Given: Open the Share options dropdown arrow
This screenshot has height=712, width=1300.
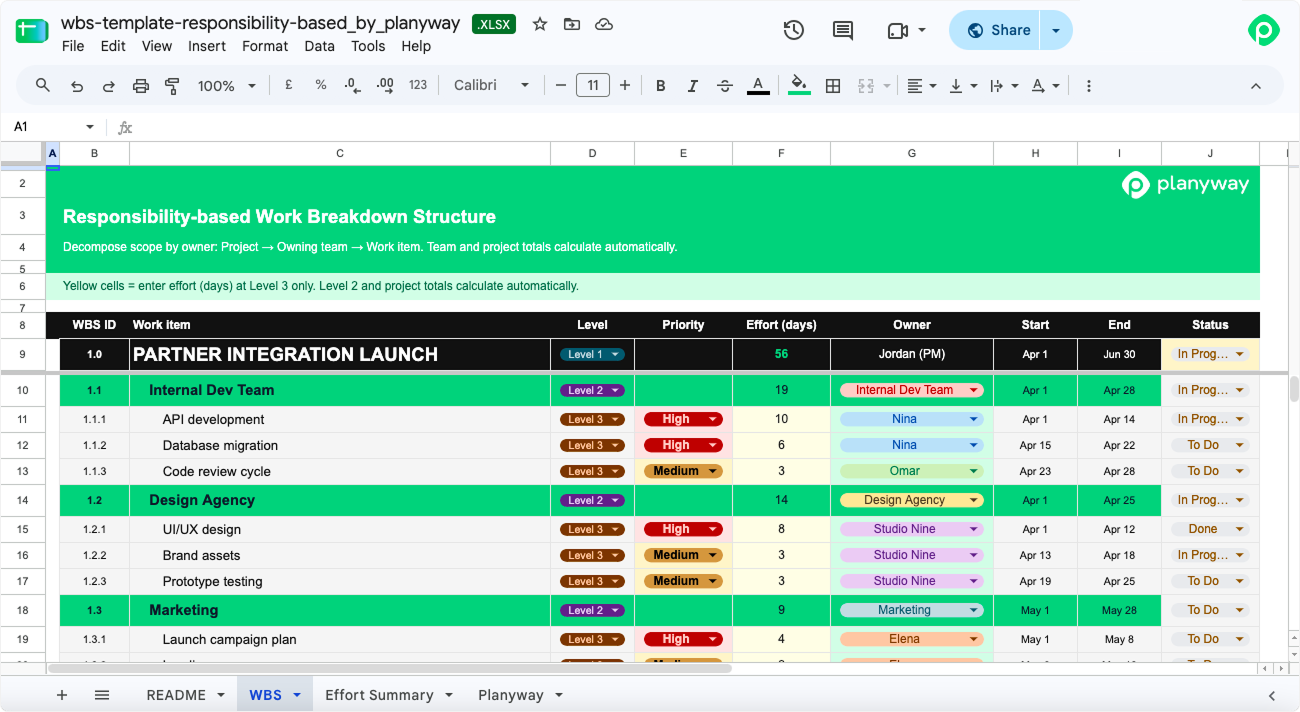Looking at the screenshot, I should pyautogui.click(x=1056, y=30).
